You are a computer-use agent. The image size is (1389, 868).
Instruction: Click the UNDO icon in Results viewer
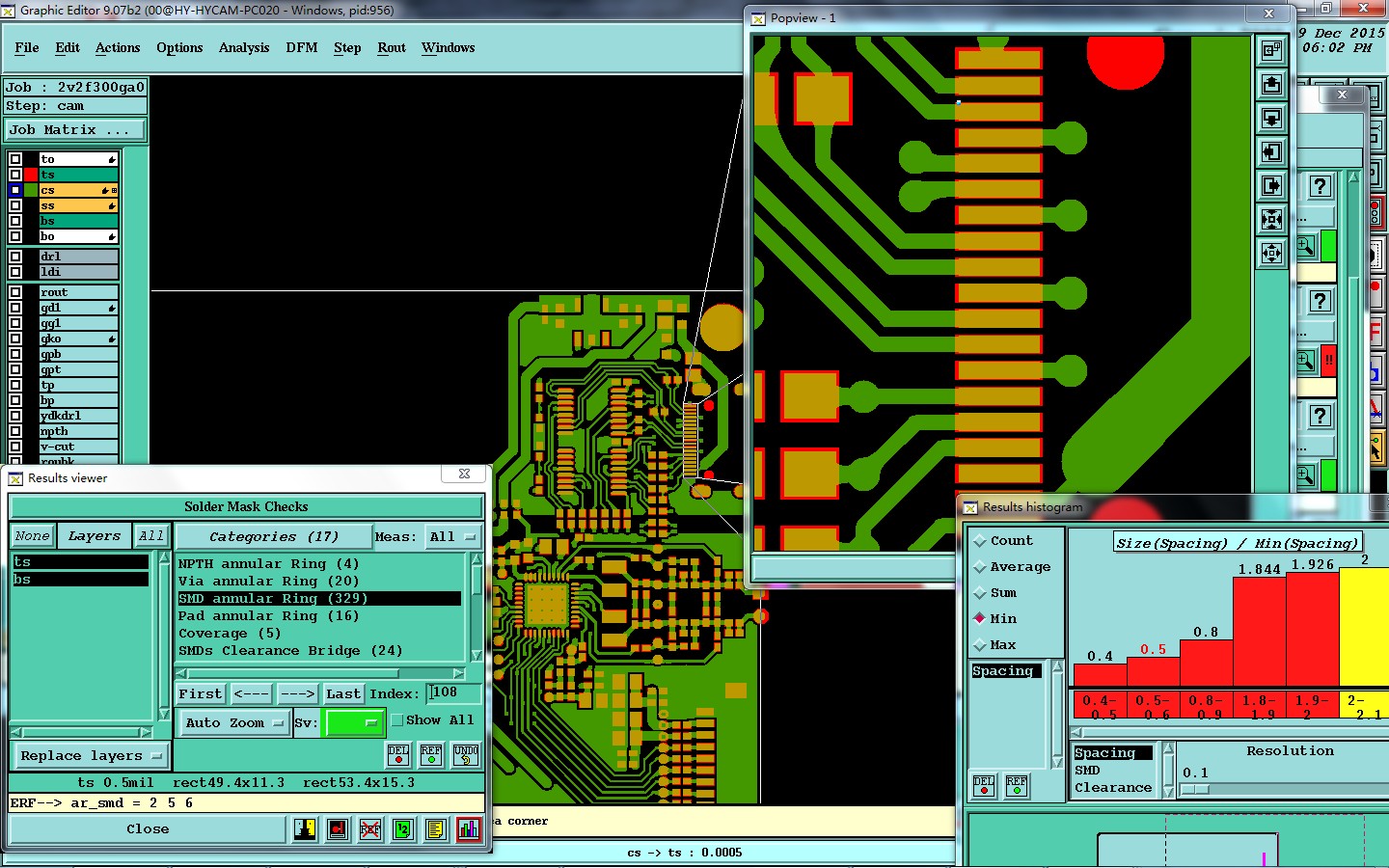[x=466, y=755]
